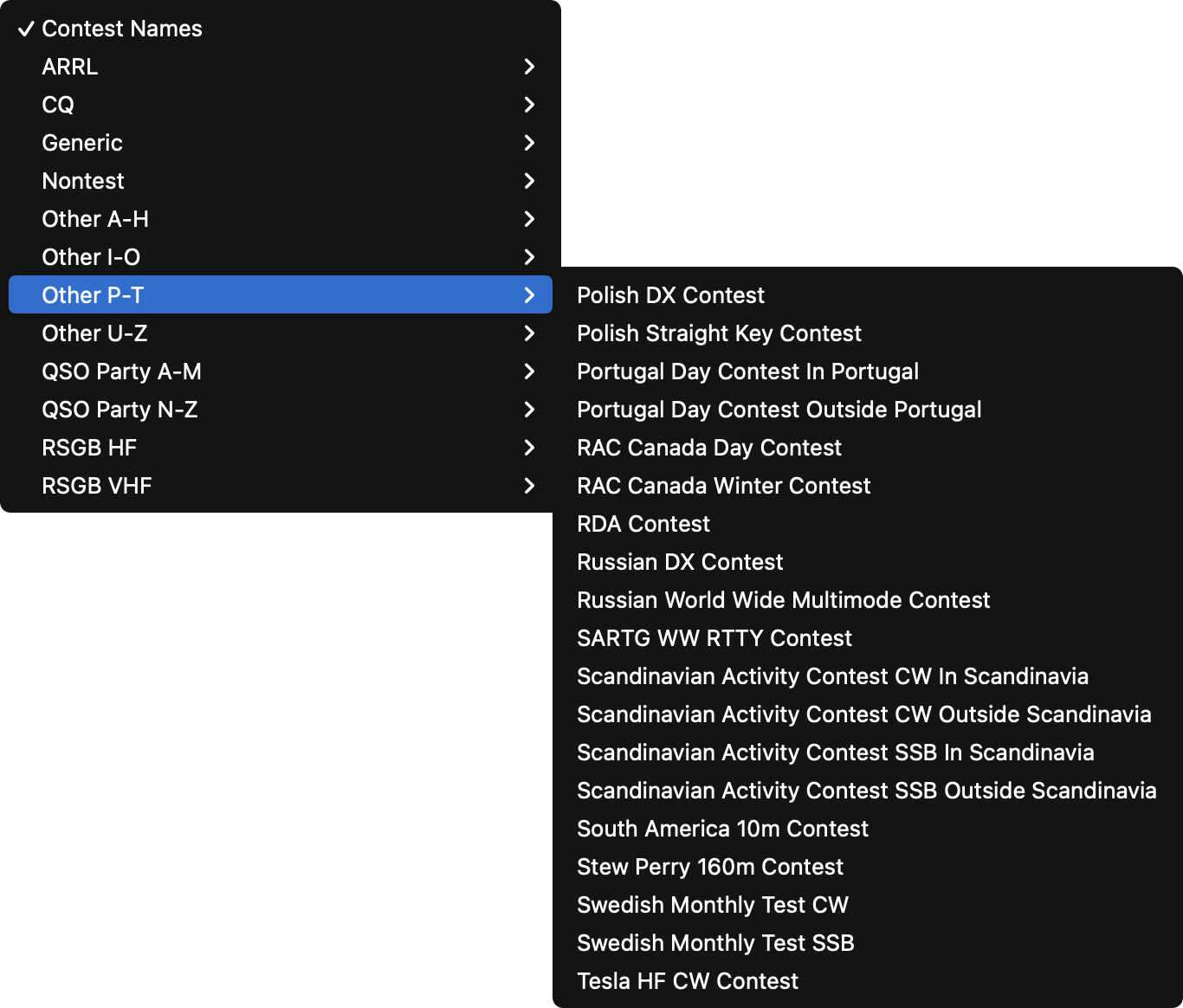Viewport: 1183px width, 1008px height.
Task: Open the QSO Party A-M submenu
Action: point(281,372)
